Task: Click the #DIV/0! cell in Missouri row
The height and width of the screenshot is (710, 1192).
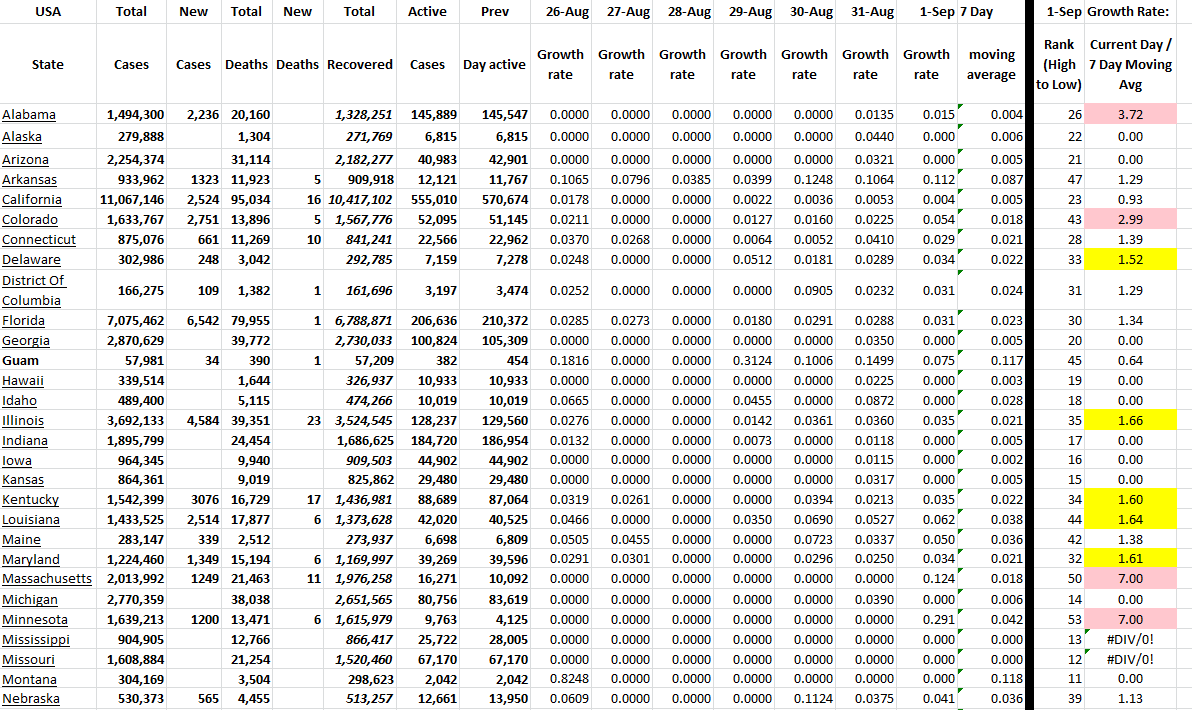Action: tap(1130, 660)
